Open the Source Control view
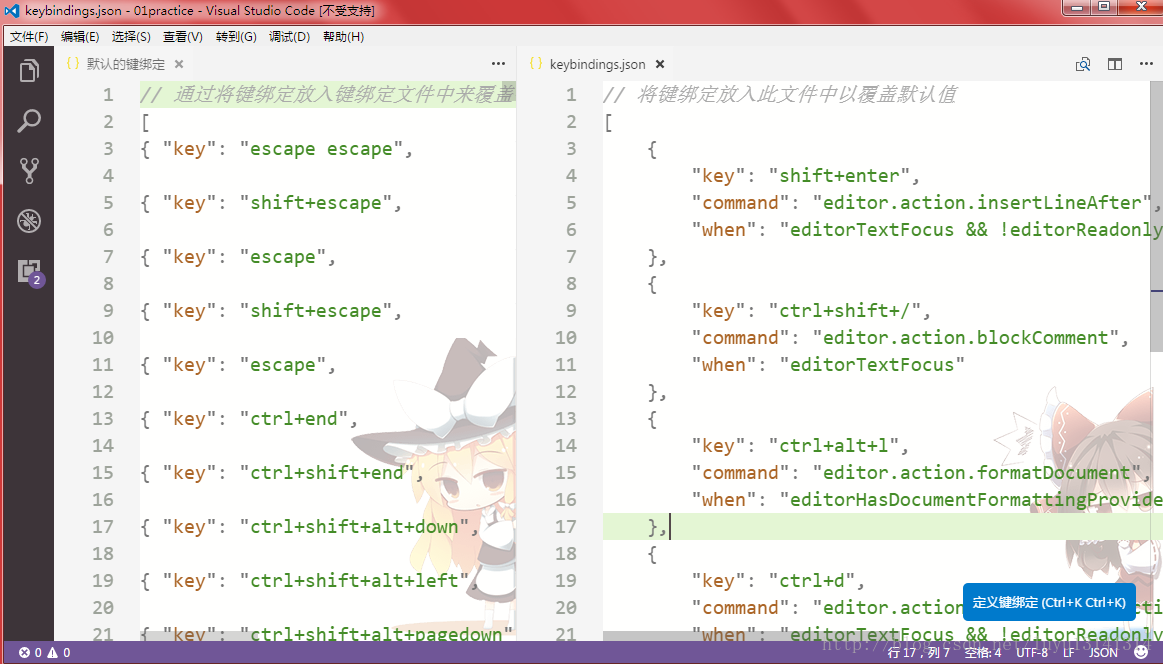 [29, 171]
